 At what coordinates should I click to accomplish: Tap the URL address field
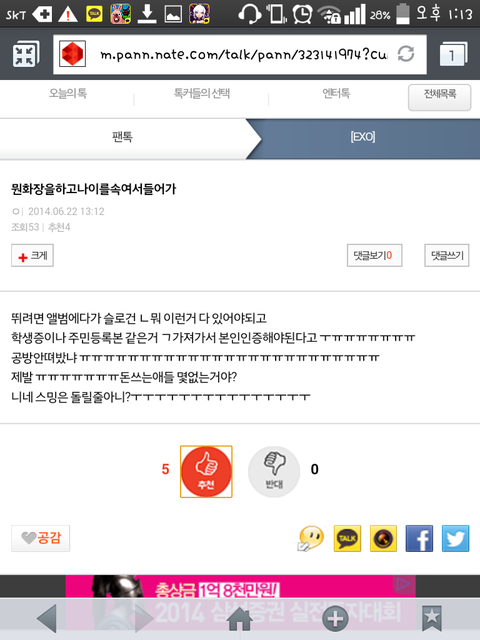click(240, 54)
